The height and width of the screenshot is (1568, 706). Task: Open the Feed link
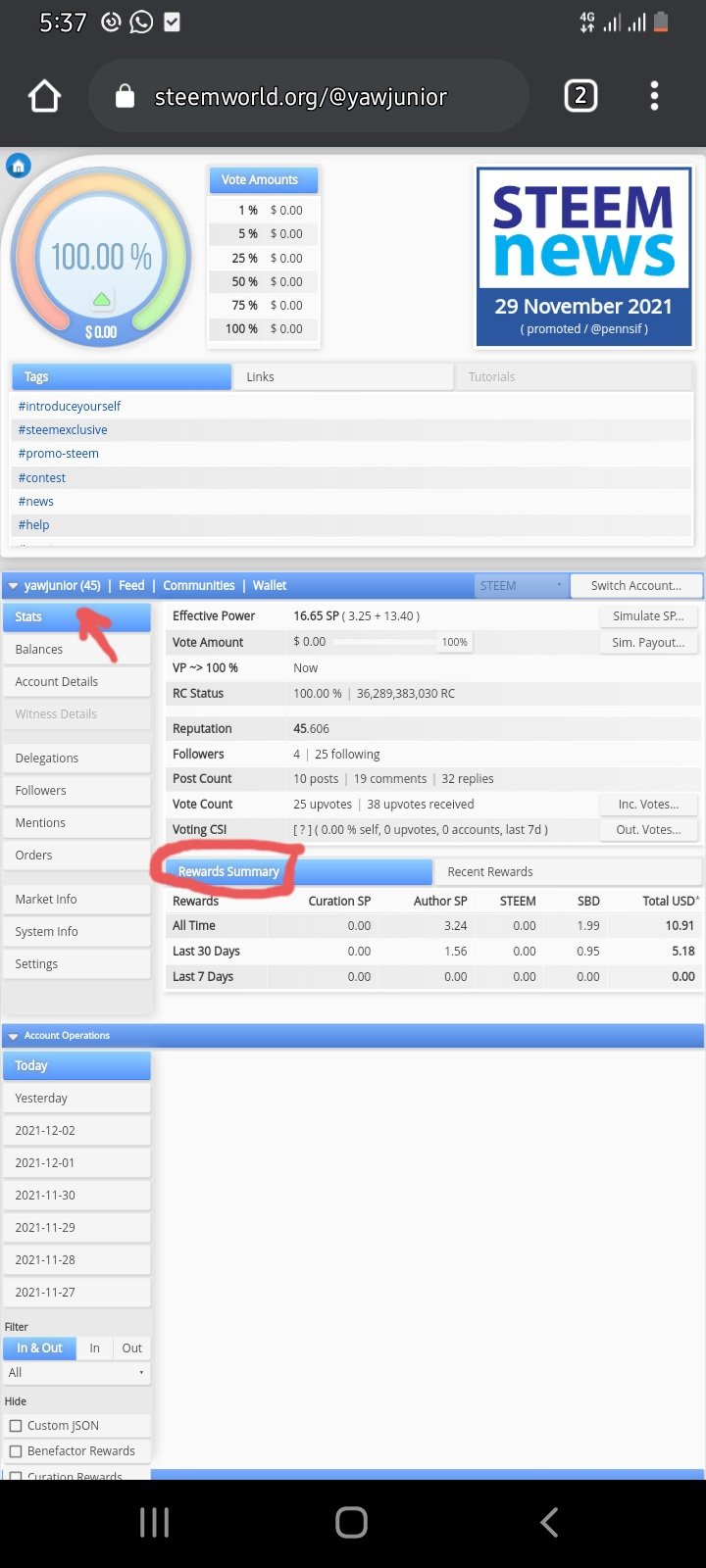(131, 585)
